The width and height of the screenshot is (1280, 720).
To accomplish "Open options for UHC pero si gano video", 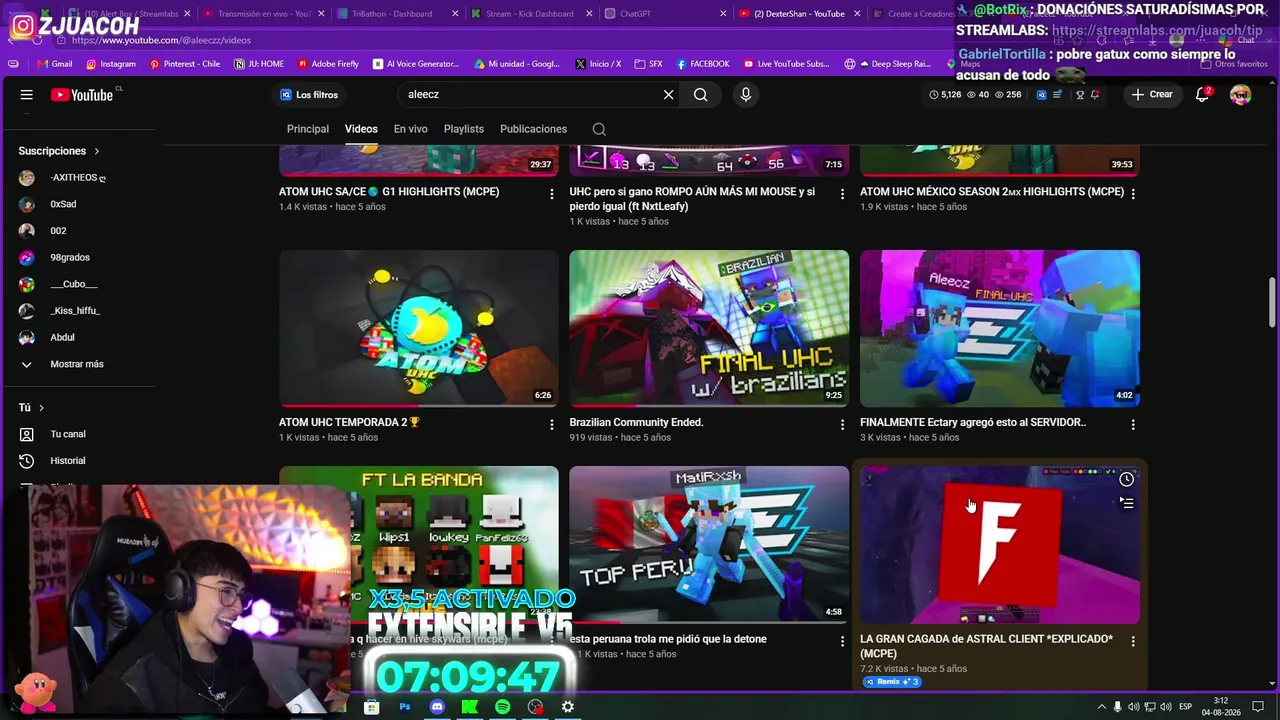I will tap(842, 194).
